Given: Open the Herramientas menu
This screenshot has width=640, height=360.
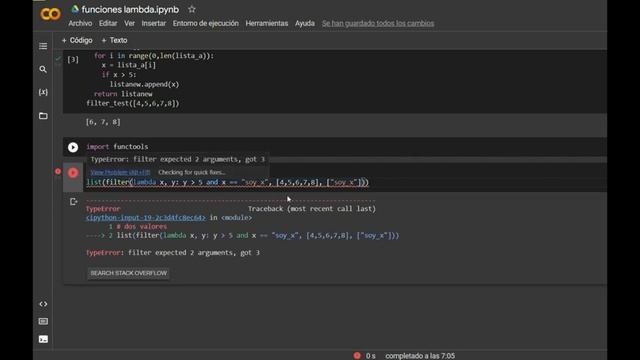Looking at the screenshot, I should click(x=267, y=23).
